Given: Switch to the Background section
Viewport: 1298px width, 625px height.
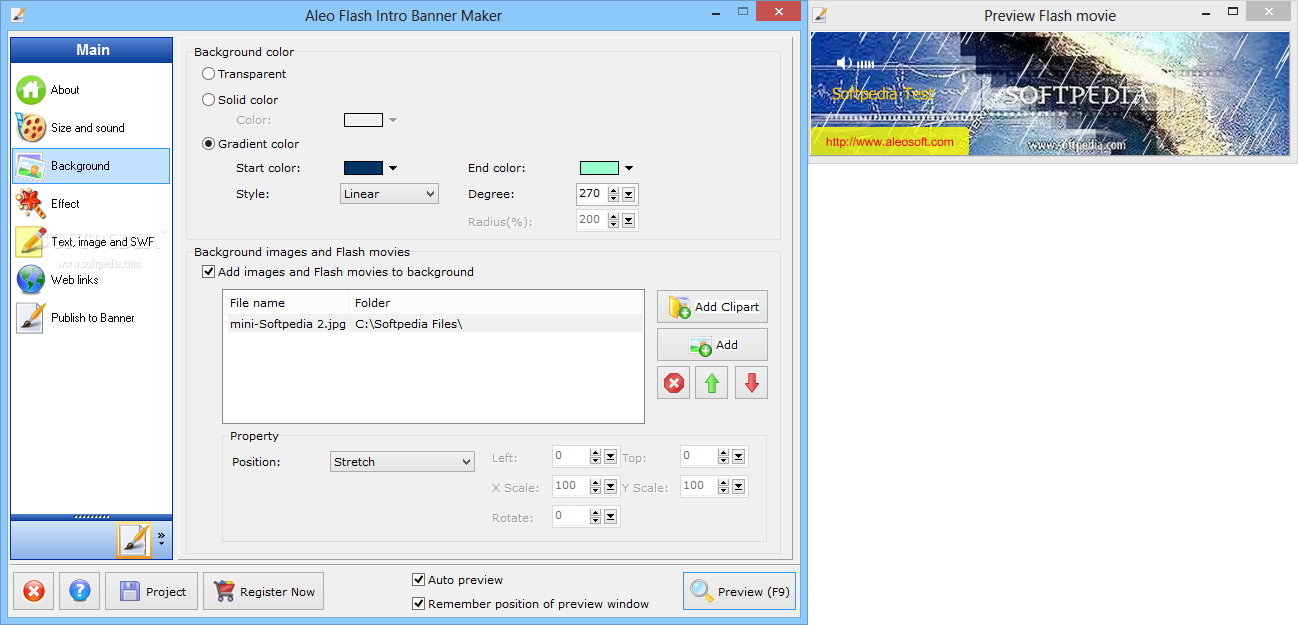Looking at the screenshot, I should (91, 166).
